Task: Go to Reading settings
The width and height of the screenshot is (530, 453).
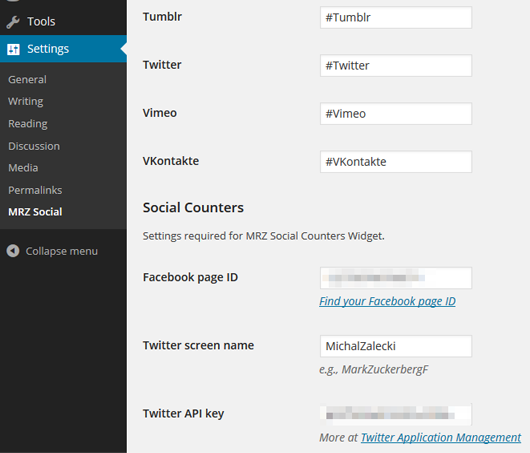Action: pyautogui.click(x=28, y=124)
